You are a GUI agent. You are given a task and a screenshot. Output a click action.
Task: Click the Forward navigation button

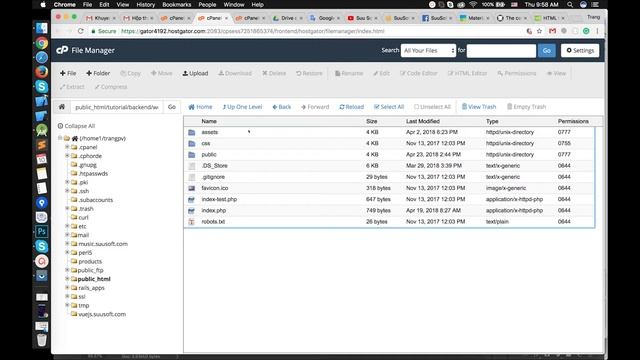pyautogui.click(x=315, y=107)
